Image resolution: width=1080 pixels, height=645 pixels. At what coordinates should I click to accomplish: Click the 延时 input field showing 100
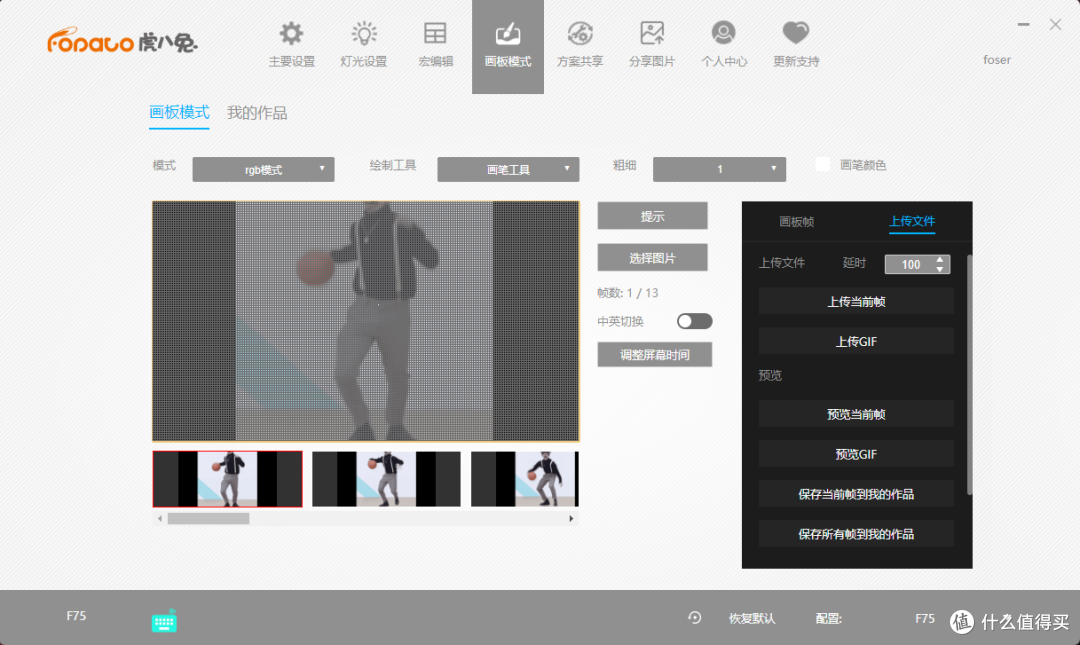point(909,265)
